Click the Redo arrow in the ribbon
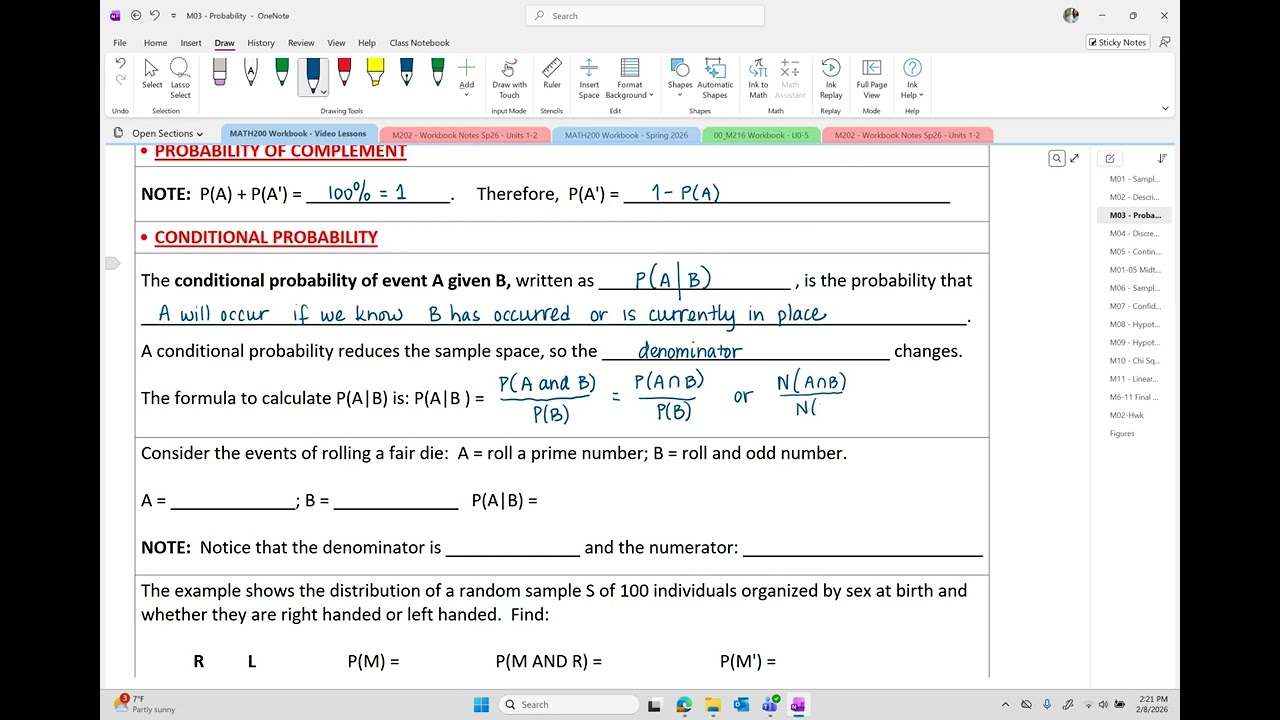Image resolution: width=1280 pixels, height=720 pixels. click(x=120, y=80)
